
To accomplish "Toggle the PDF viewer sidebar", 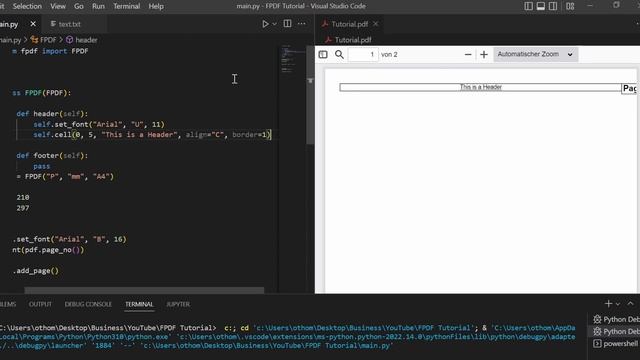I will (323, 54).
